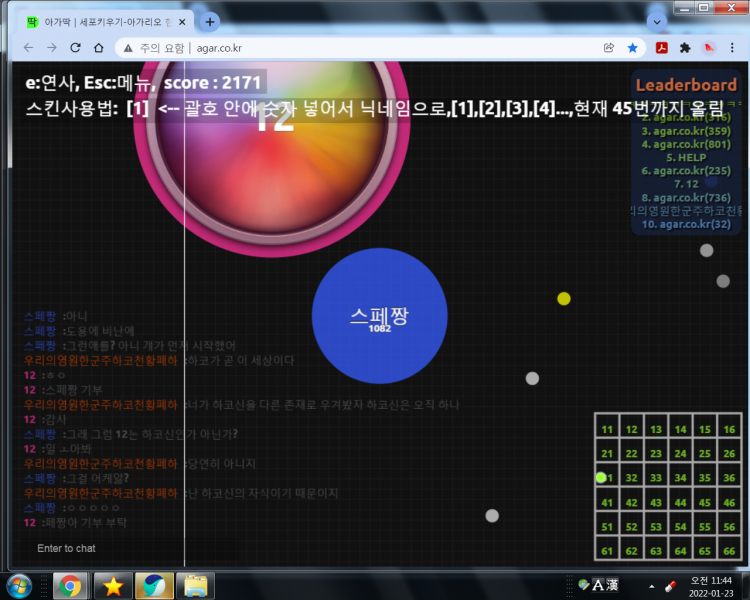Click the address bar URL agar.co.kr
750x600 pixels.
pyautogui.click(x=219, y=48)
